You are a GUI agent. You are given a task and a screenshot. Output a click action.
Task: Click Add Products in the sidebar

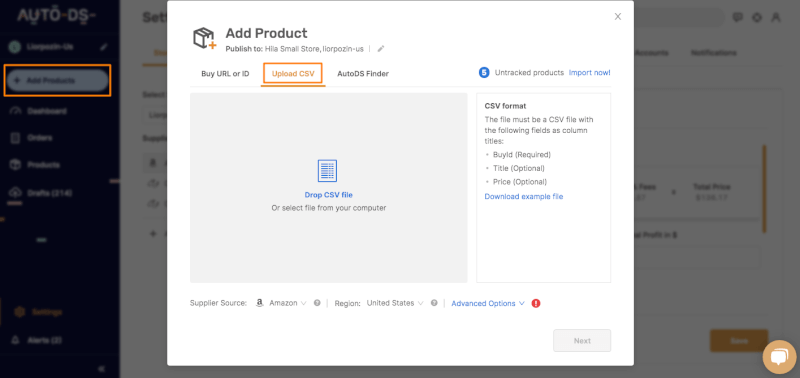[57, 81]
